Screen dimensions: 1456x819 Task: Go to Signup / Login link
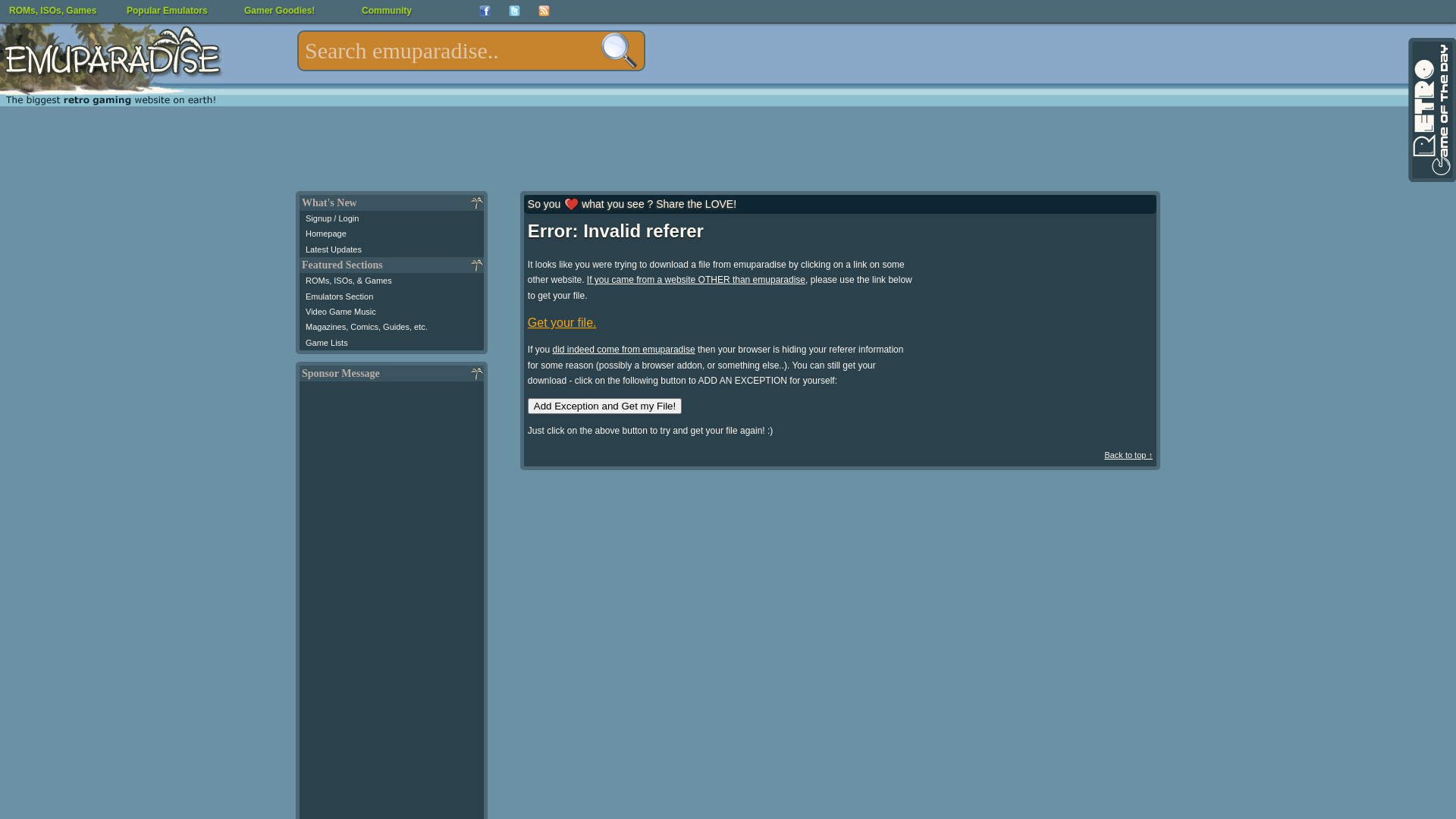click(332, 218)
